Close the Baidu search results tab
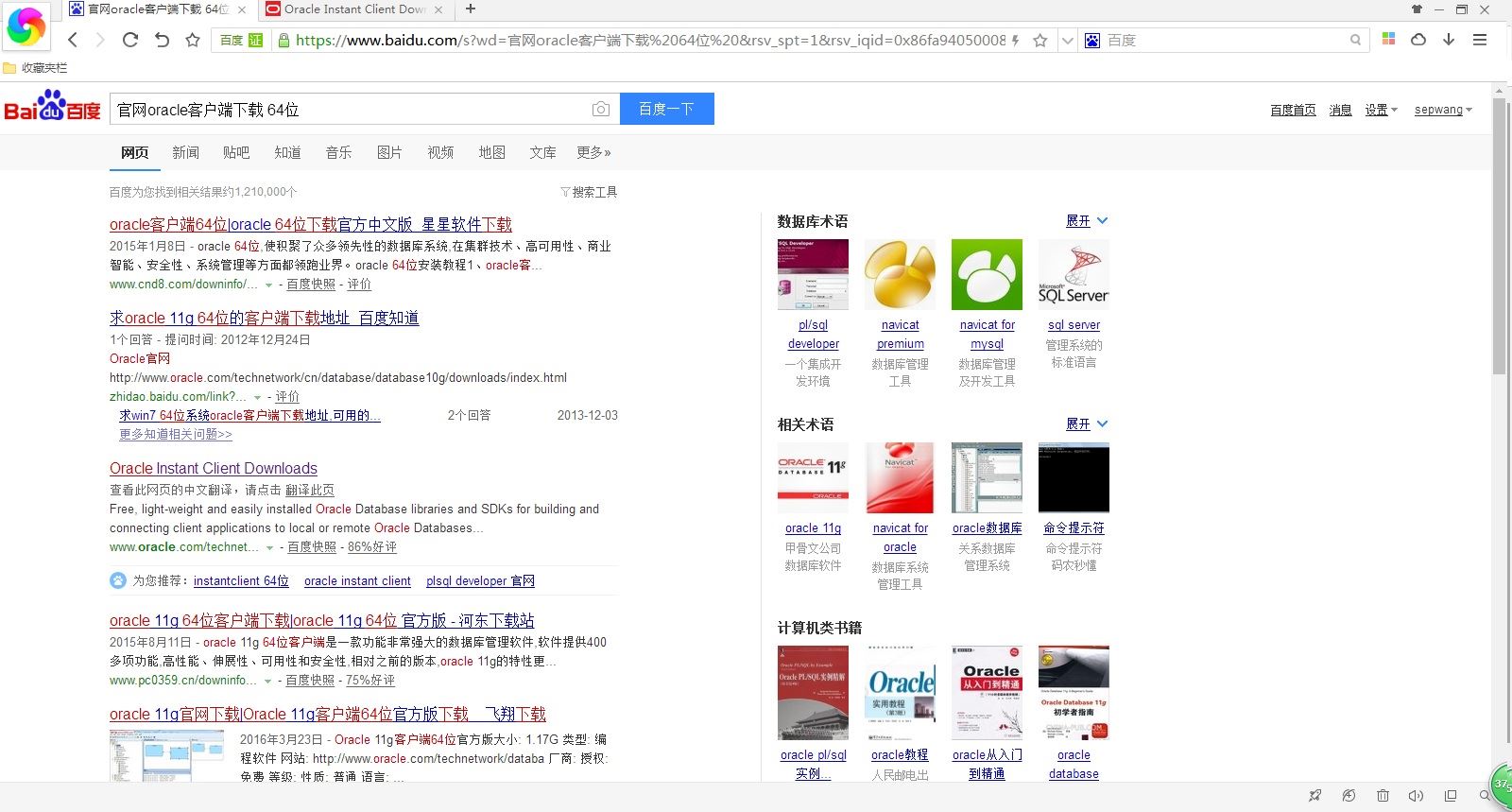1512x812 pixels. (x=242, y=9)
